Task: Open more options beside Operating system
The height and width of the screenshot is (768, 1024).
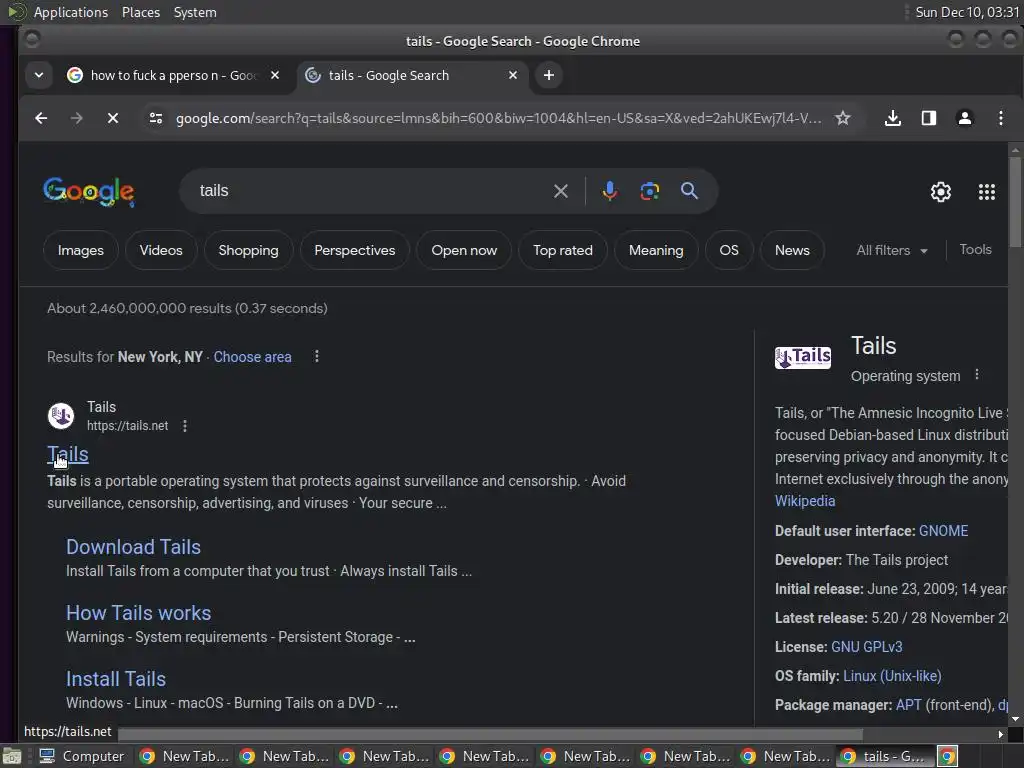Action: pos(977,375)
